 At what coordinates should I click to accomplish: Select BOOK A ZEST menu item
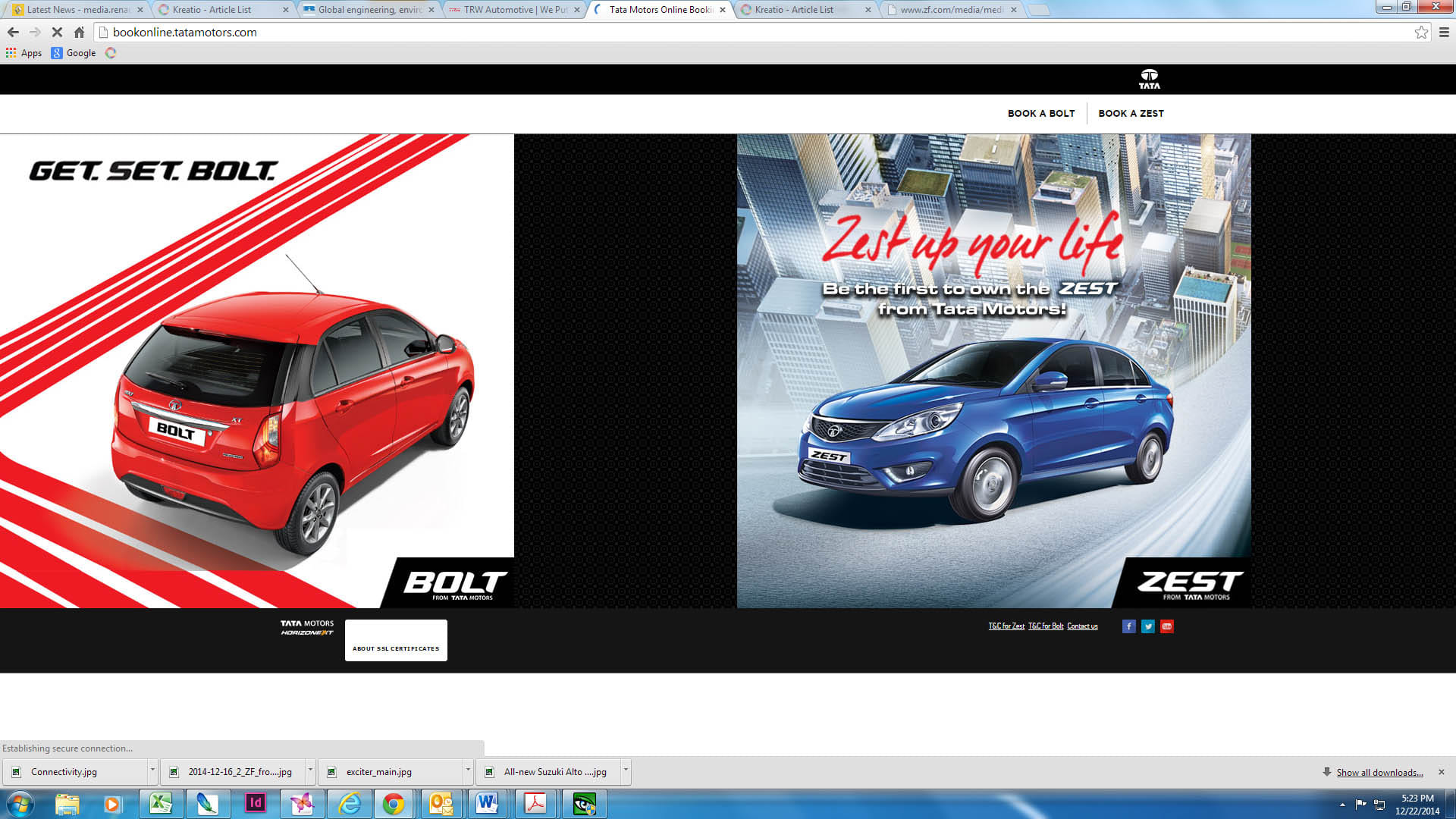pyautogui.click(x=1131, y=113)
